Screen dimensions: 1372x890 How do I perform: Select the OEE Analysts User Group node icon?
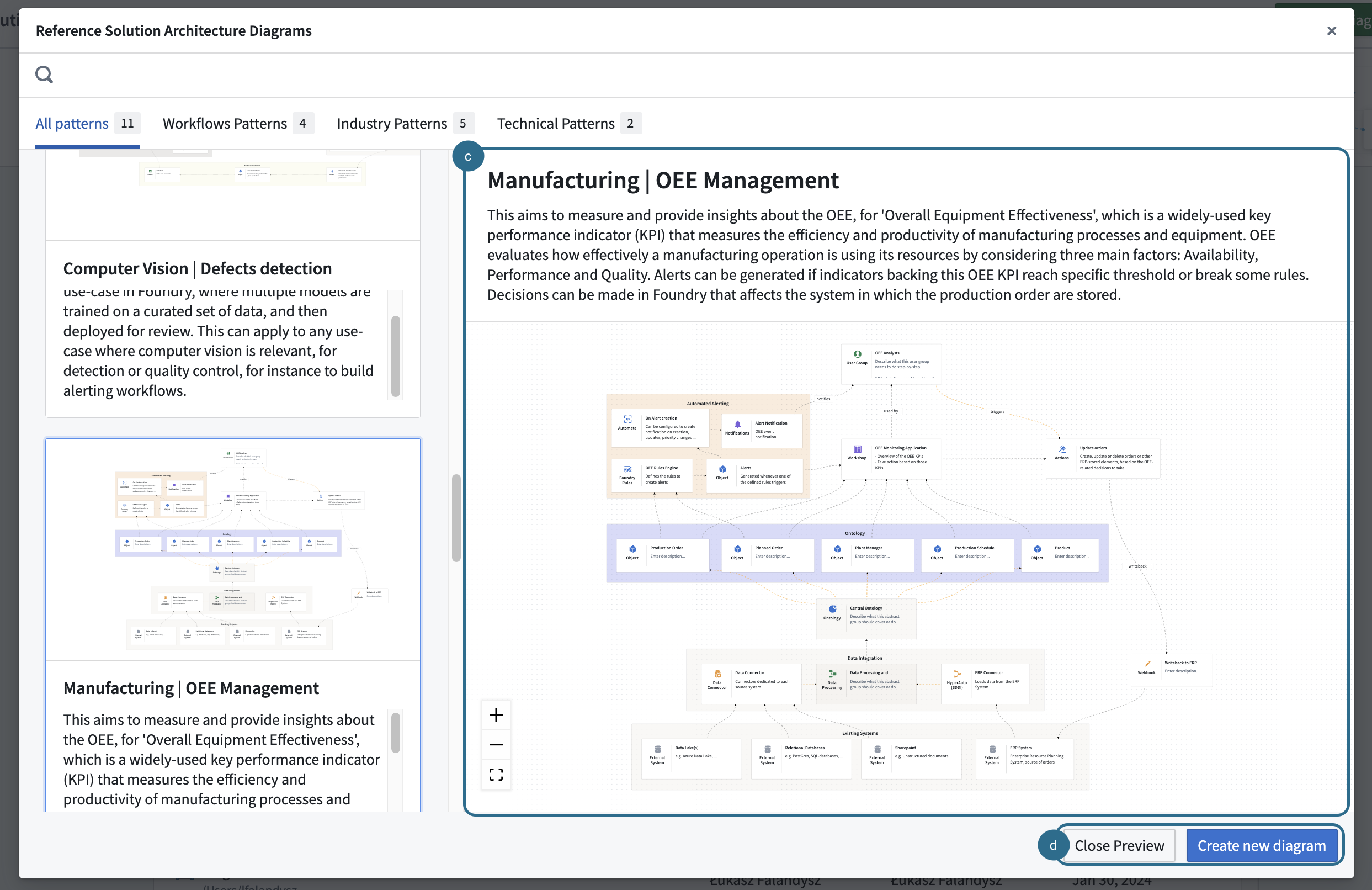[857, 354]
